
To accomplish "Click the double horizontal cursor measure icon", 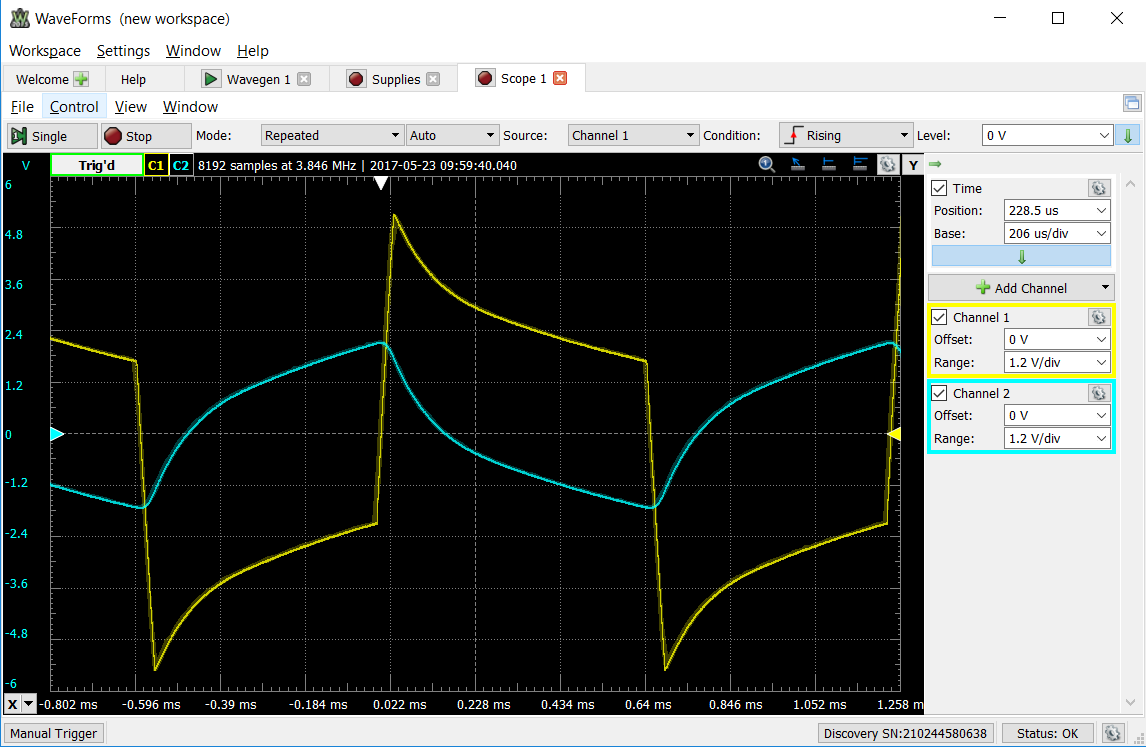I will [x=860, y=164].
